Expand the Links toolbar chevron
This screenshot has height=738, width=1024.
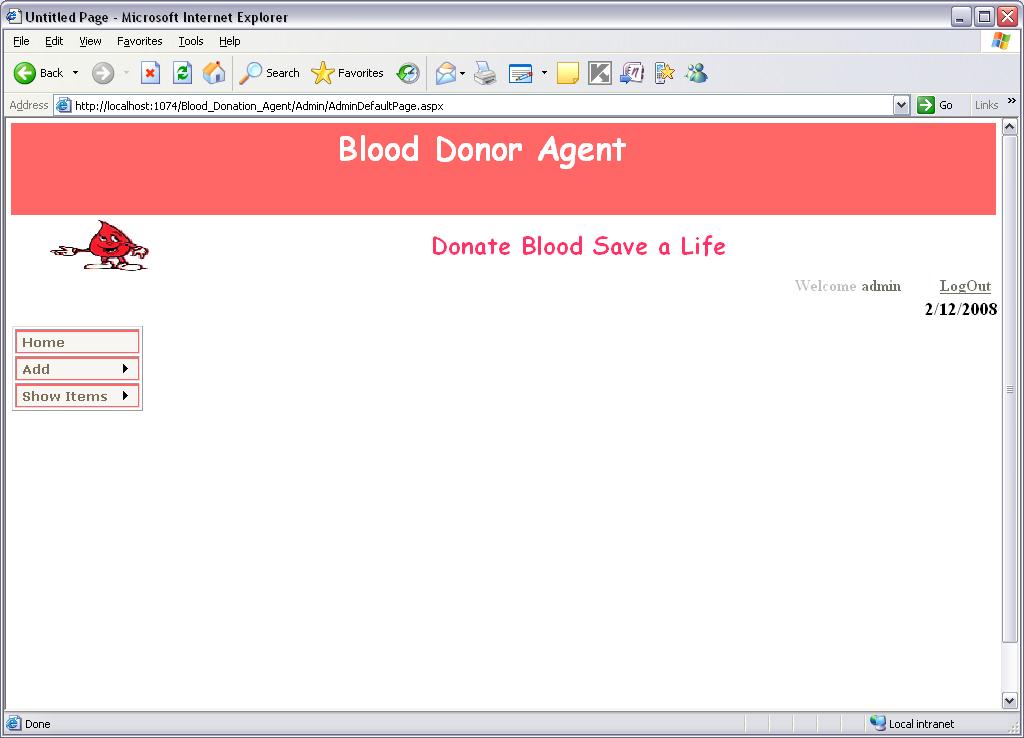1012,101
